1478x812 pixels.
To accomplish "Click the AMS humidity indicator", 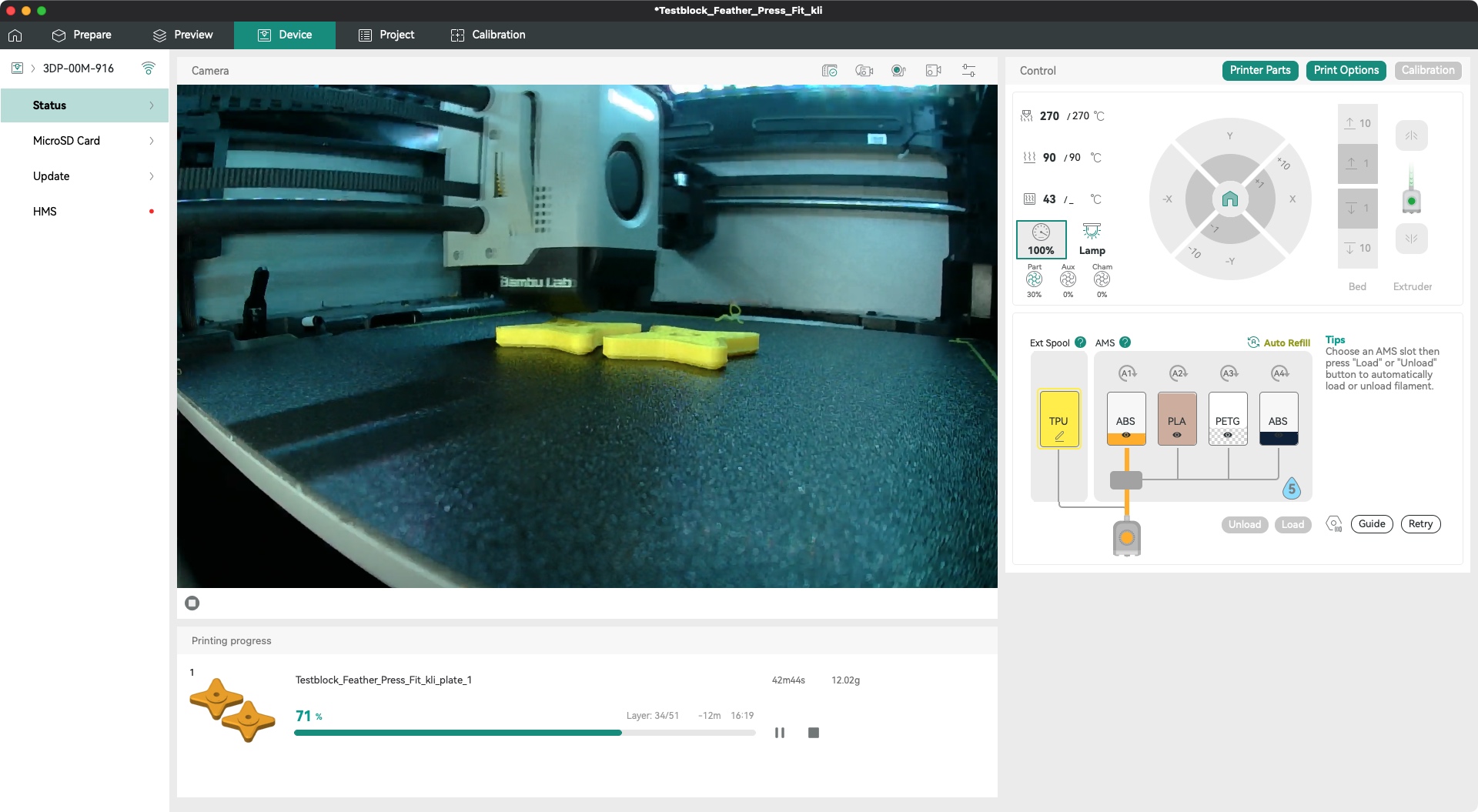I will pyautogui.click(x=1292, y=489).
